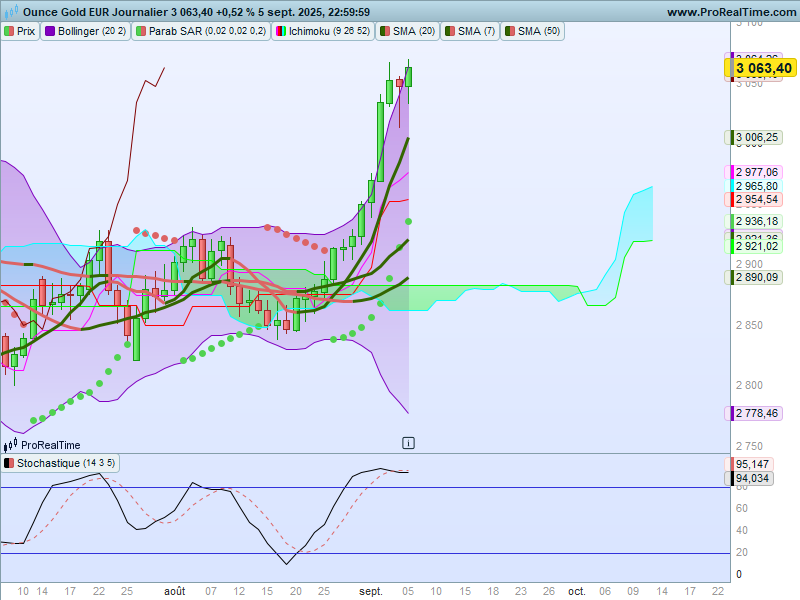The height and width of the screenshot is (600, 800).
Task: Open the info 'i' icon on chart
Action: [x=408, y=442]
